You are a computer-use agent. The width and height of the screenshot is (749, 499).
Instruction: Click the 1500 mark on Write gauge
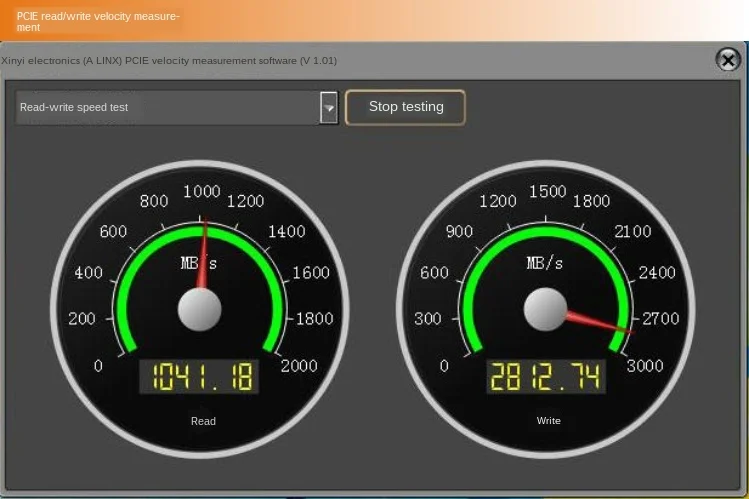[x=547, y=191]
